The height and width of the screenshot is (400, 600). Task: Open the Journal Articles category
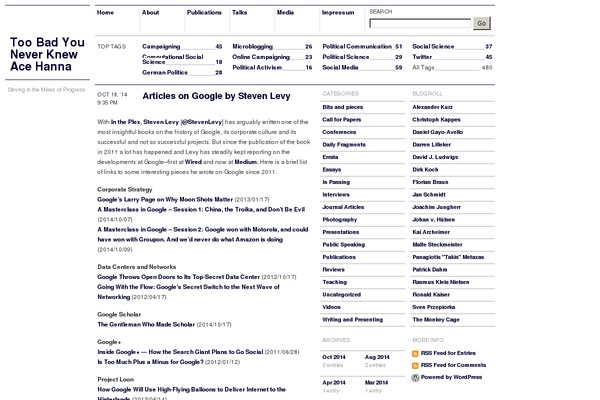click(x=343, y=207)
